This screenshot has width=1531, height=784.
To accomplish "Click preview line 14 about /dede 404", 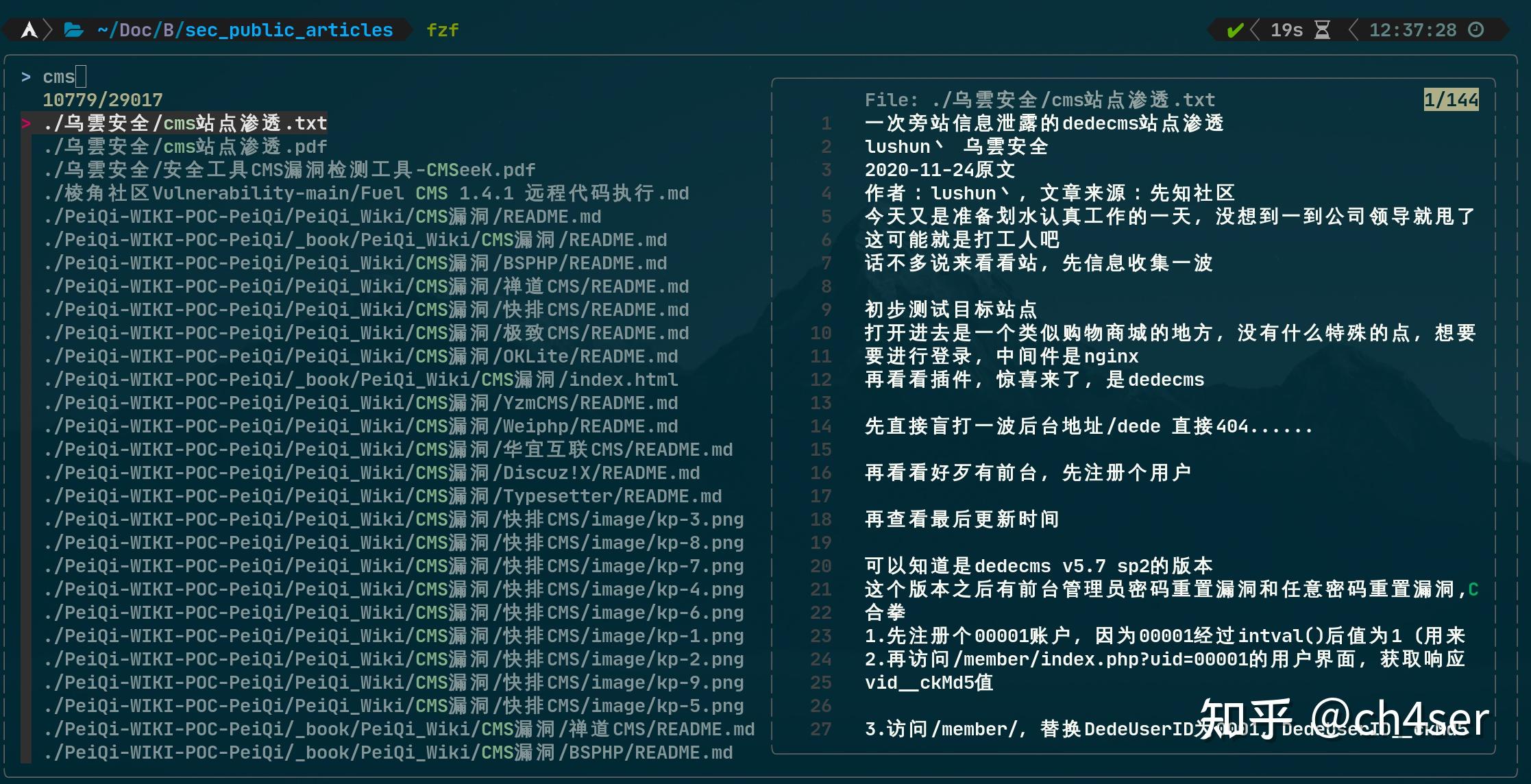I will pyautogui.click(x=1088, y=426).
